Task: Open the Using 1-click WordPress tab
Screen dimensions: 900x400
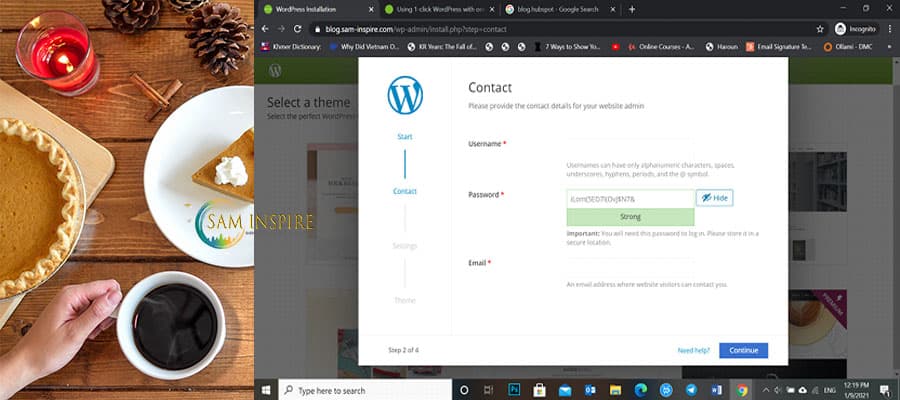Action: coord(438,9)
